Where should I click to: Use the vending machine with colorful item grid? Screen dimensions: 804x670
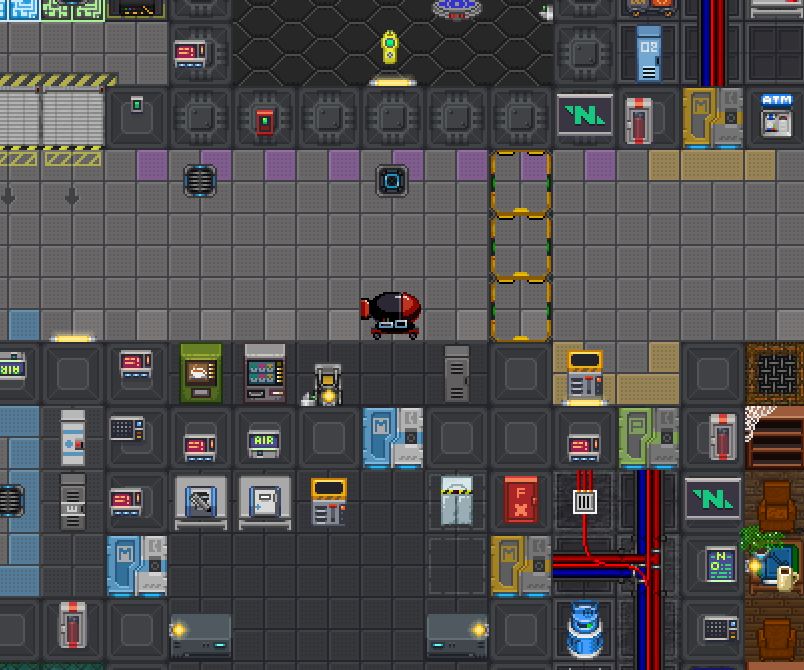coord(265,373)
